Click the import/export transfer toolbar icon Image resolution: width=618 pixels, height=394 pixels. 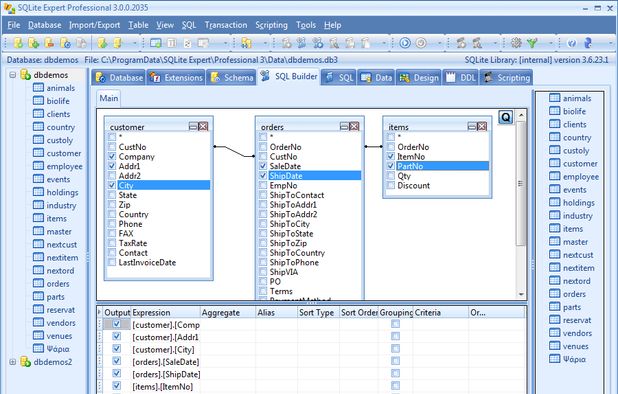(x=246, y=43)
